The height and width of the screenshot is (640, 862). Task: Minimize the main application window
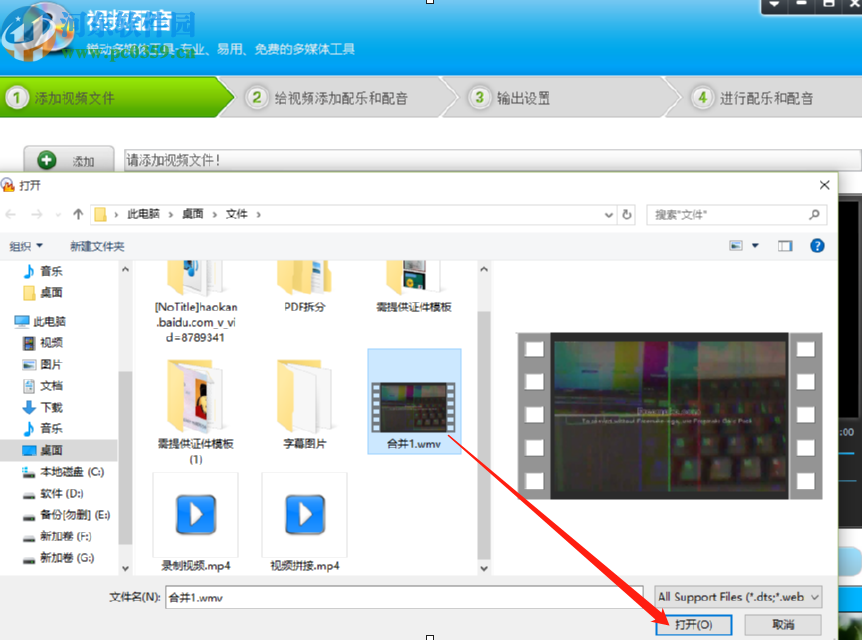click(x=802, y=5)
